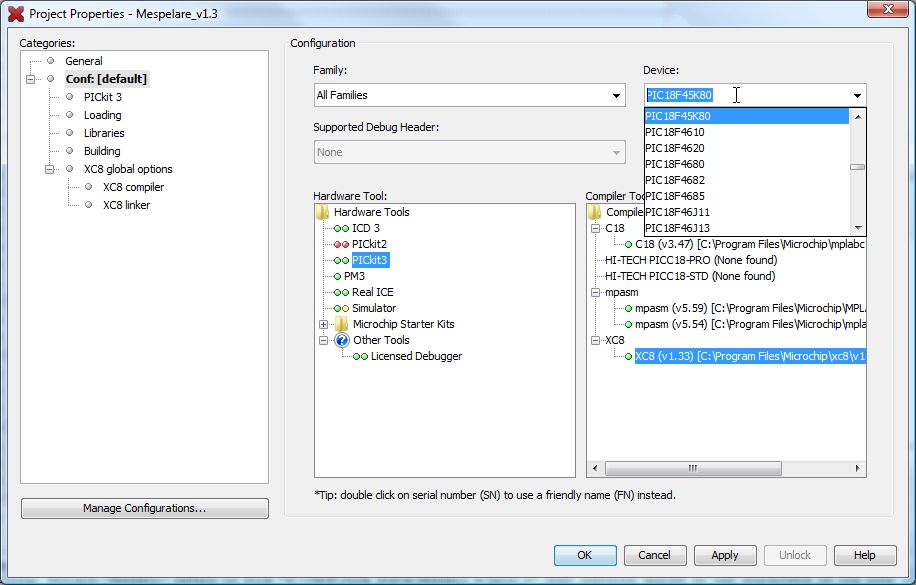Choose the Simulator hardware tool
This screenshot has width=916, height=585.
pos(373,308)
